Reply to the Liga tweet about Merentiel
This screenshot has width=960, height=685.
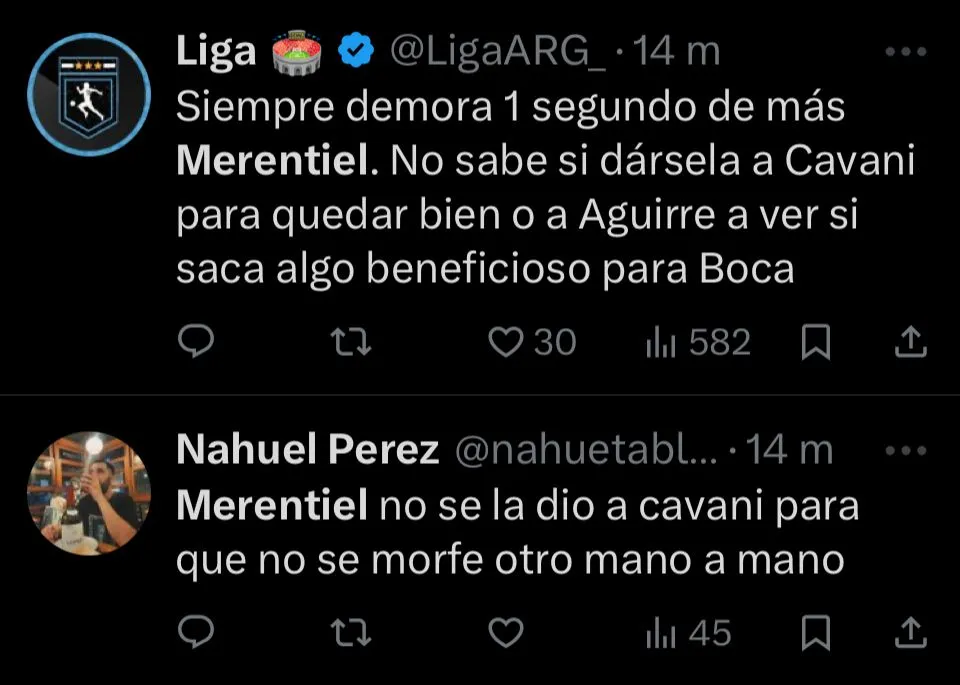pyautogui.click(x=196, y=343)
